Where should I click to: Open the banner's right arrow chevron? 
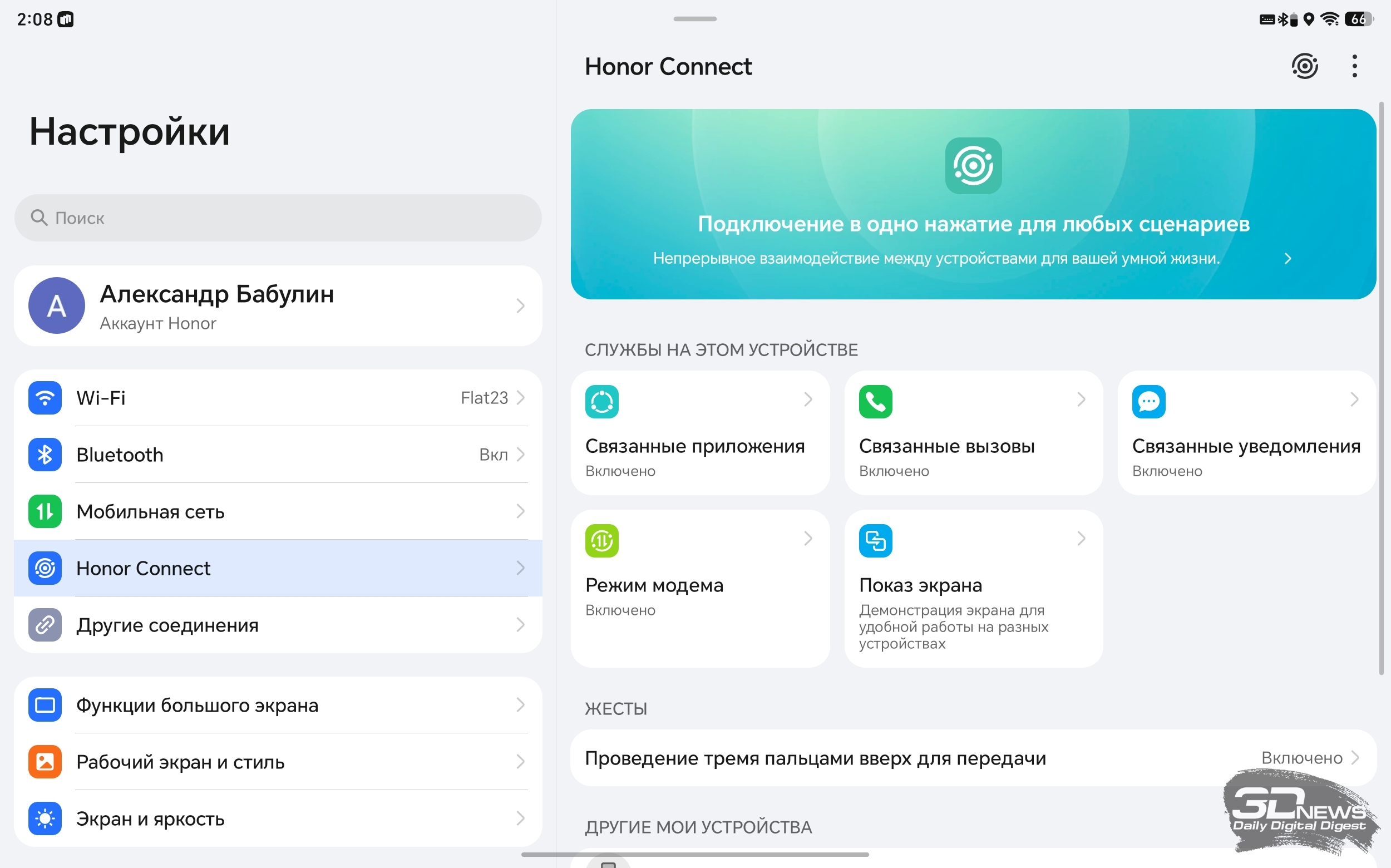(x=1287, y=258)
